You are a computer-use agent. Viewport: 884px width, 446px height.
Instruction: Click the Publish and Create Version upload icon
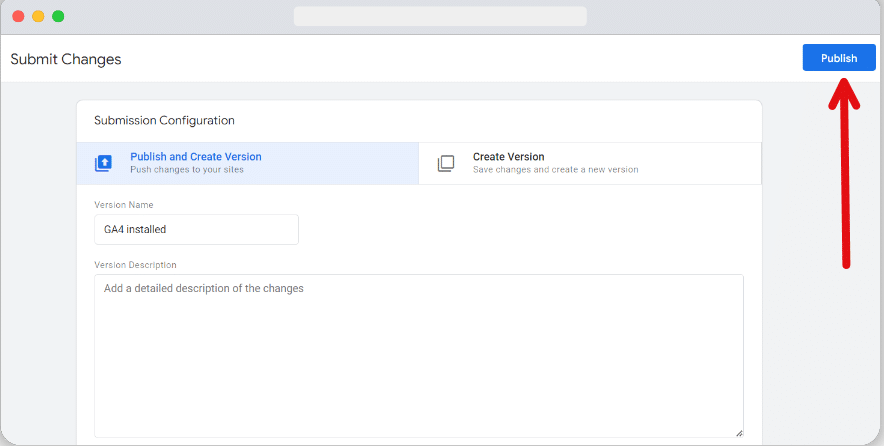(x=103, y=164)
